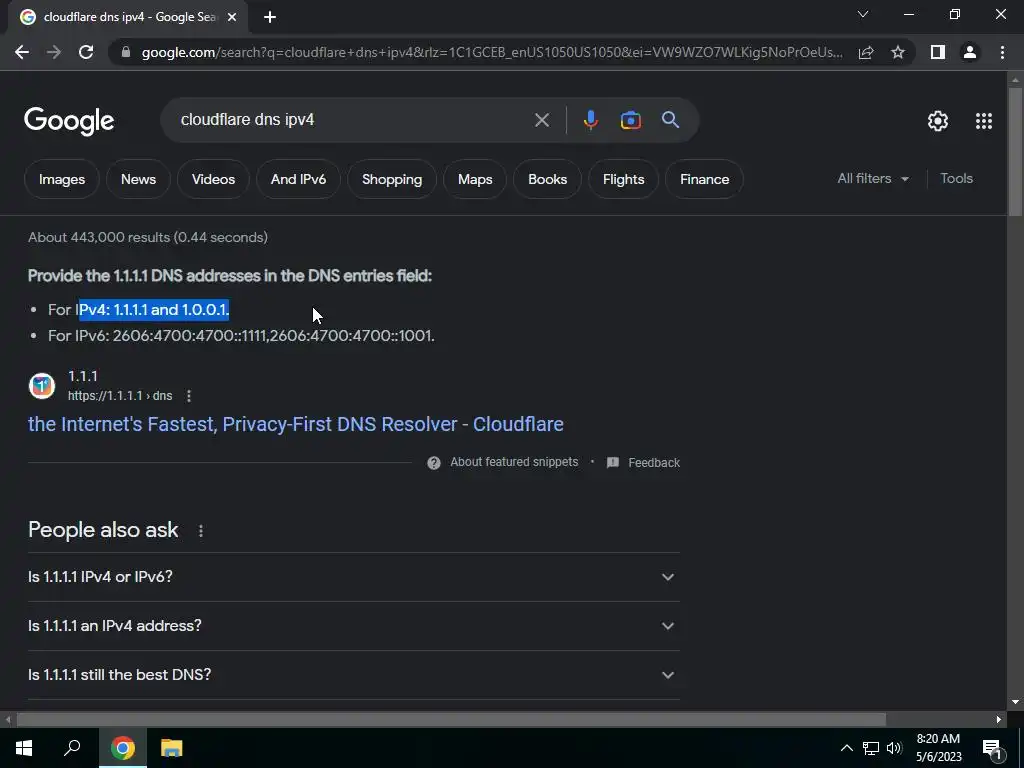Open Chrome three-dot menu
The image size is (1024, 768).
(1002, 52)
